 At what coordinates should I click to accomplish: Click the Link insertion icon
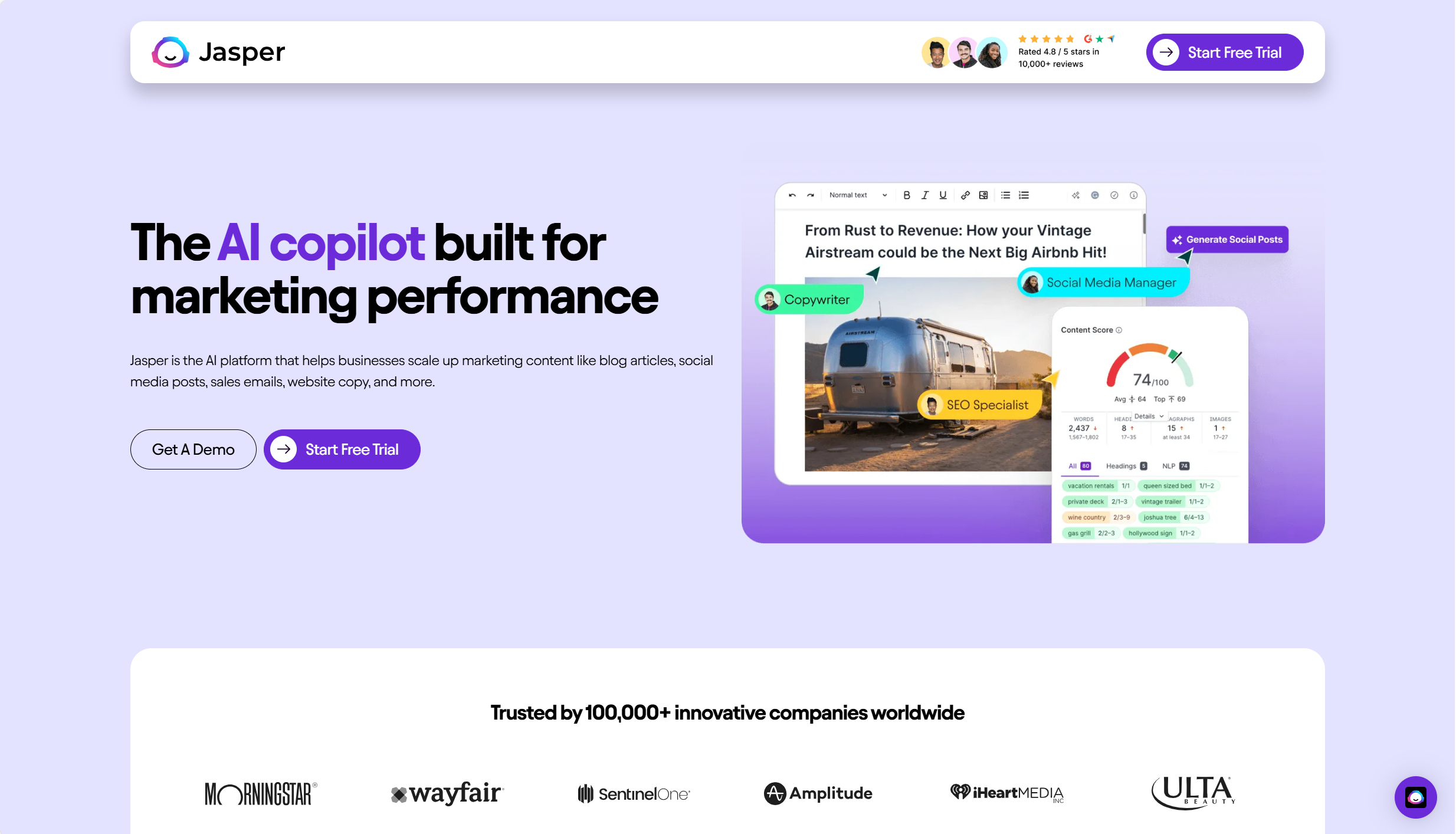pos(965,195)
